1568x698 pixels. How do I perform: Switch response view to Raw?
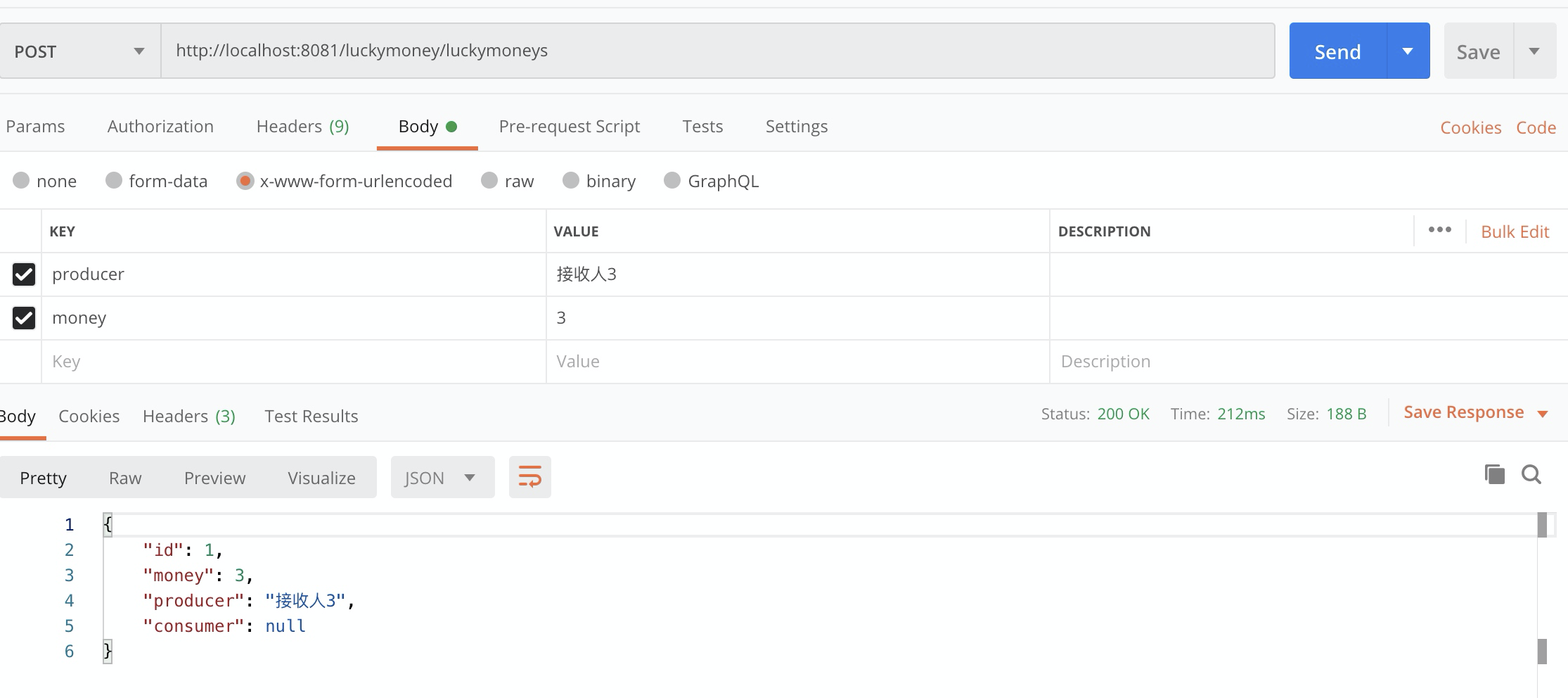point(125,478)
